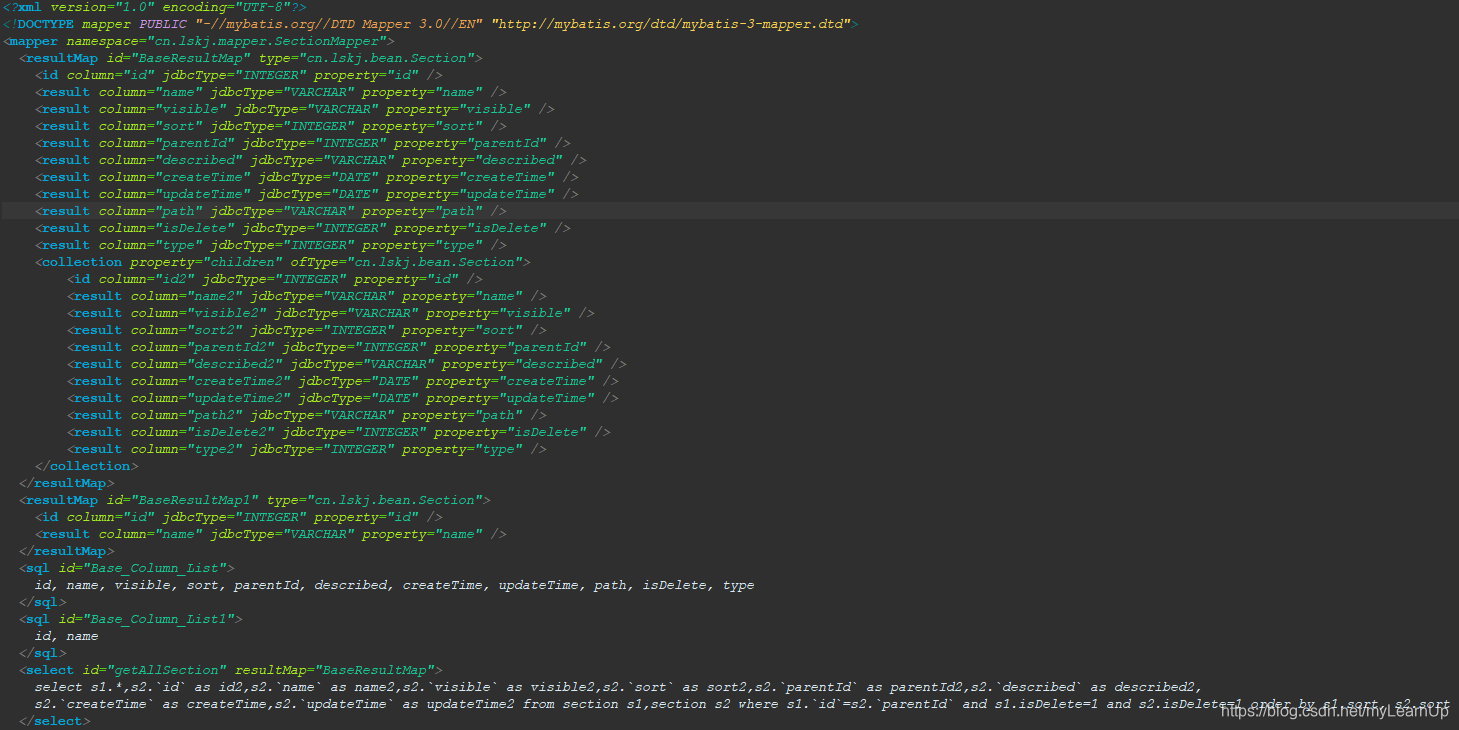Click the "select s1.*,s2.`id` as id2" query line
Image resolution: width=1459 pixels, height=730 pixels.
pyautogui.click(x=618, y=687)
